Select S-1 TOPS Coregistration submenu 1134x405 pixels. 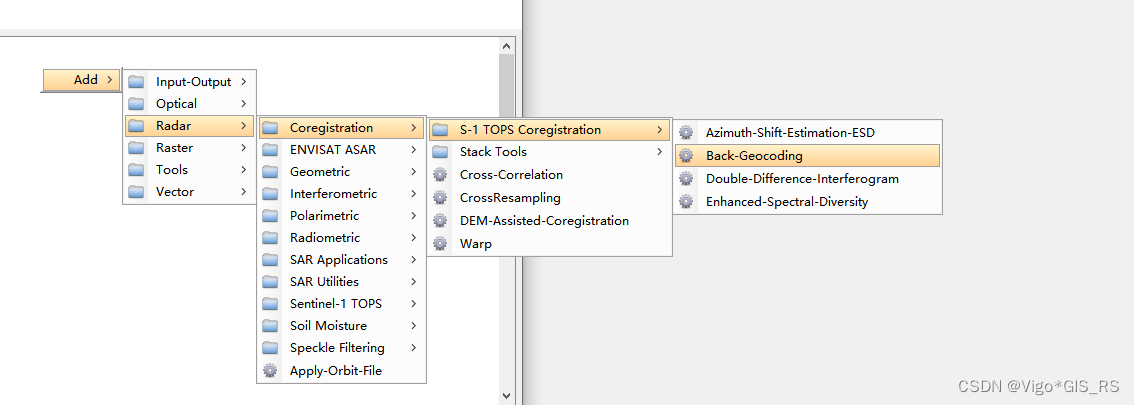tap(549, 130)
